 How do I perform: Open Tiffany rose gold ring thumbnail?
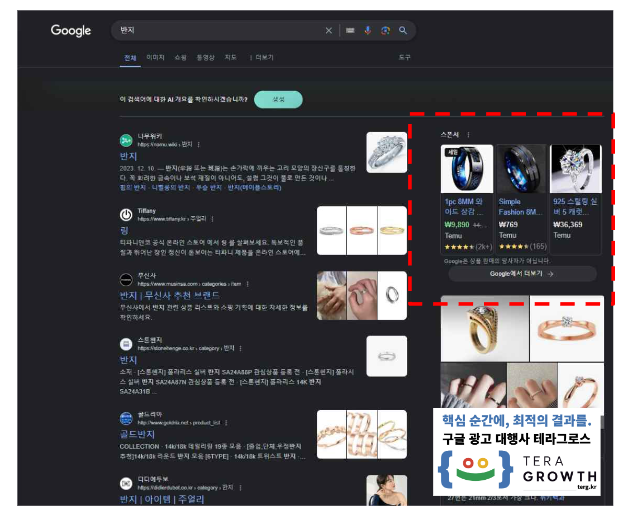point(362,231)
